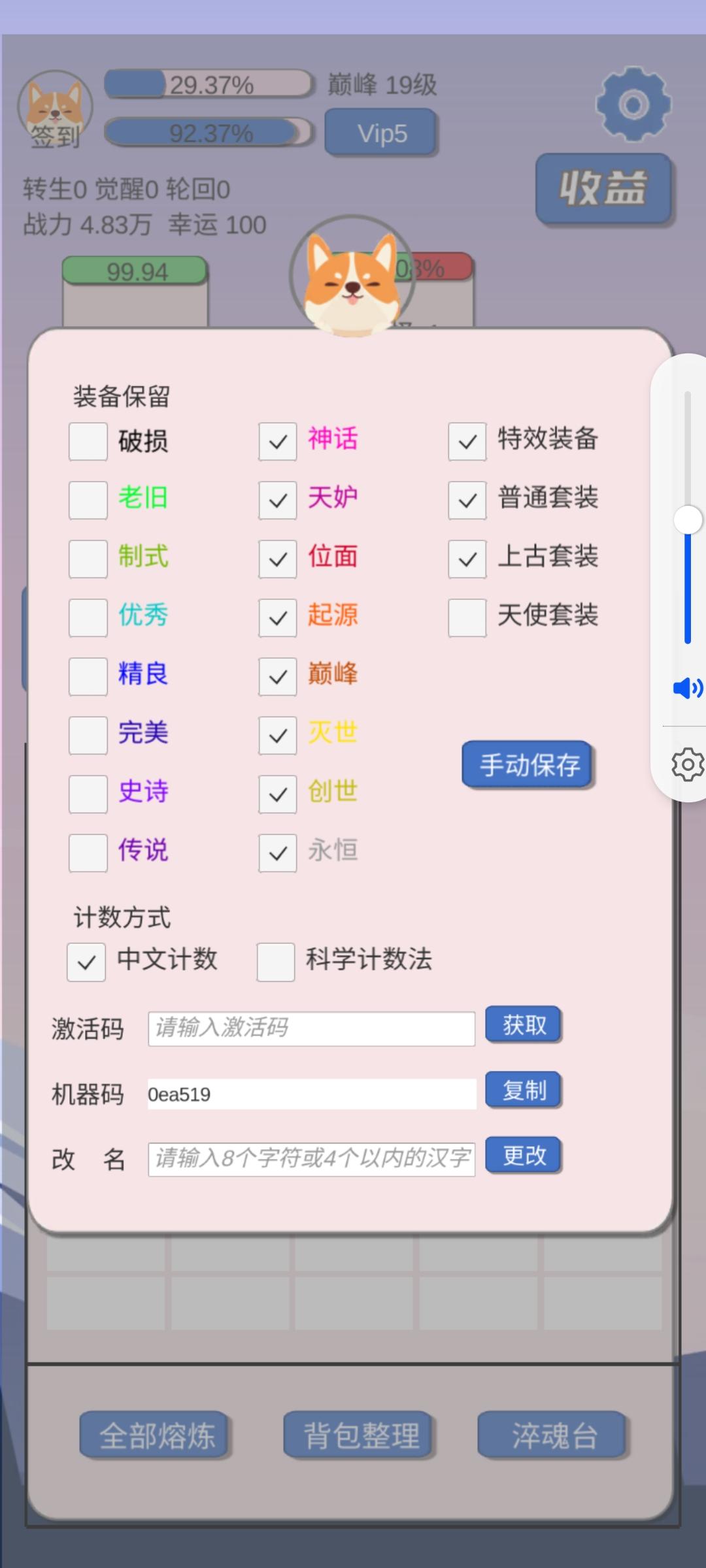Enable the 传说 equipment checkbox

click(88, 853)
